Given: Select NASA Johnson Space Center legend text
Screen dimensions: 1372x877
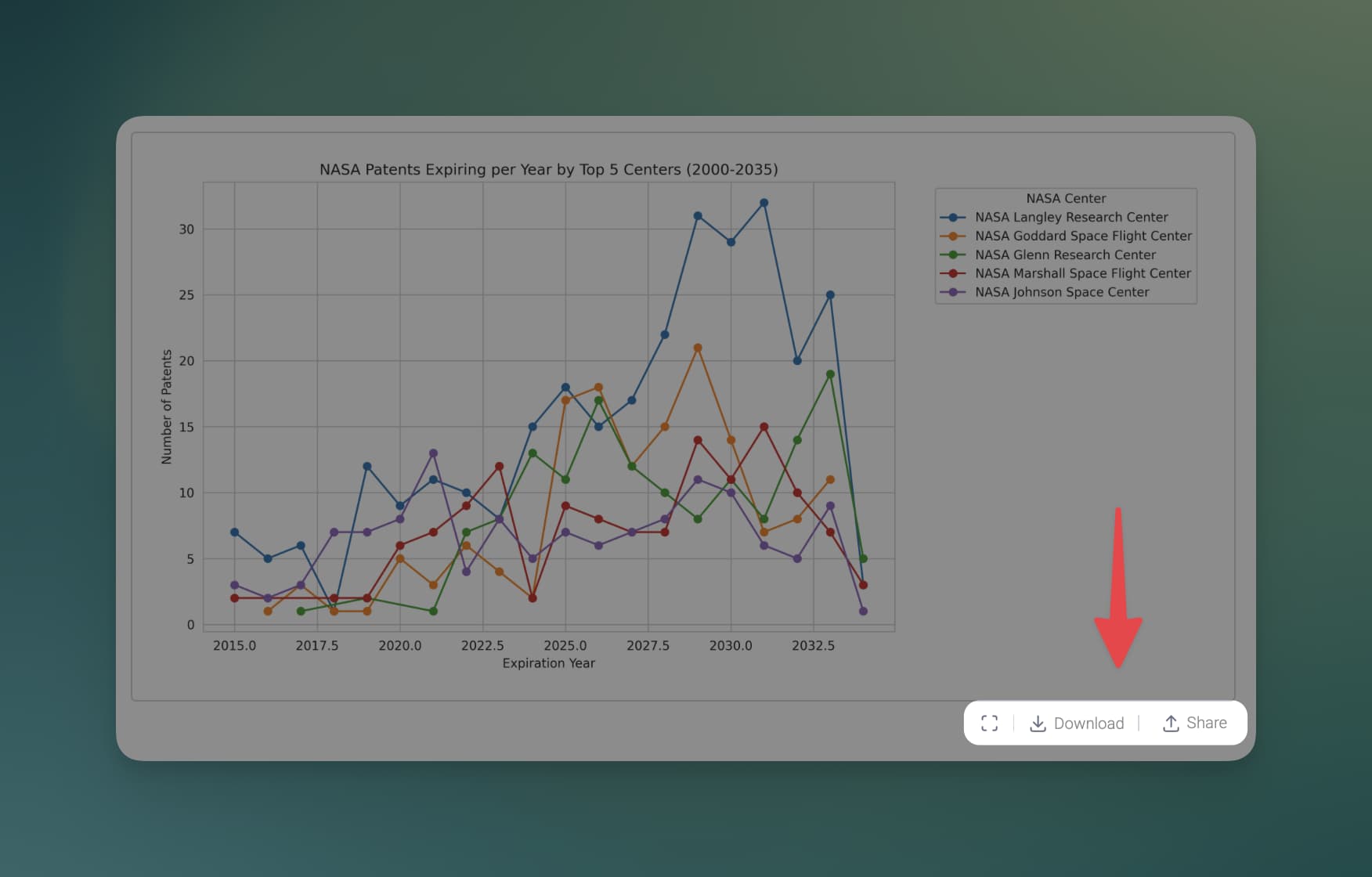Looking at the screenshot, I should pos(1061,292).
